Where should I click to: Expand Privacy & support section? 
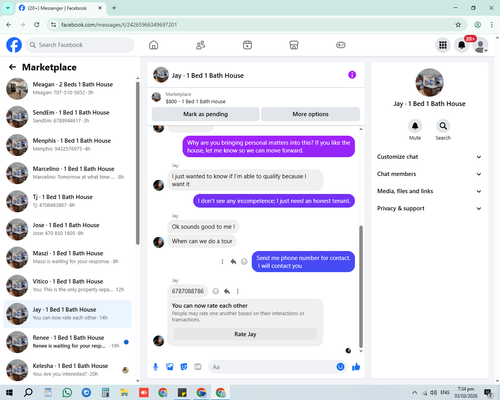pyautogui.click(x=429, y=208)
